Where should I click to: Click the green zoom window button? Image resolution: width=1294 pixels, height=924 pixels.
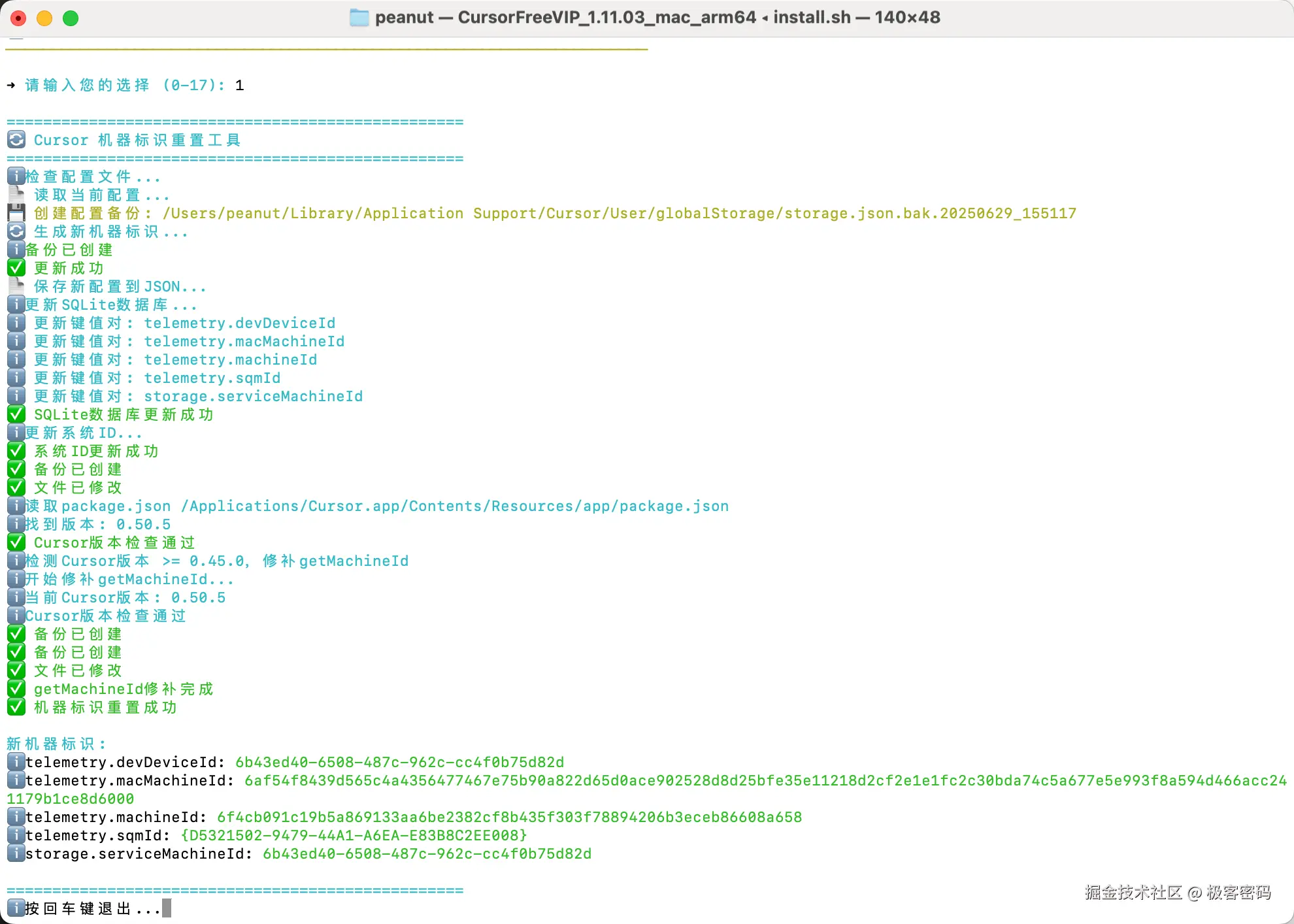71,18
